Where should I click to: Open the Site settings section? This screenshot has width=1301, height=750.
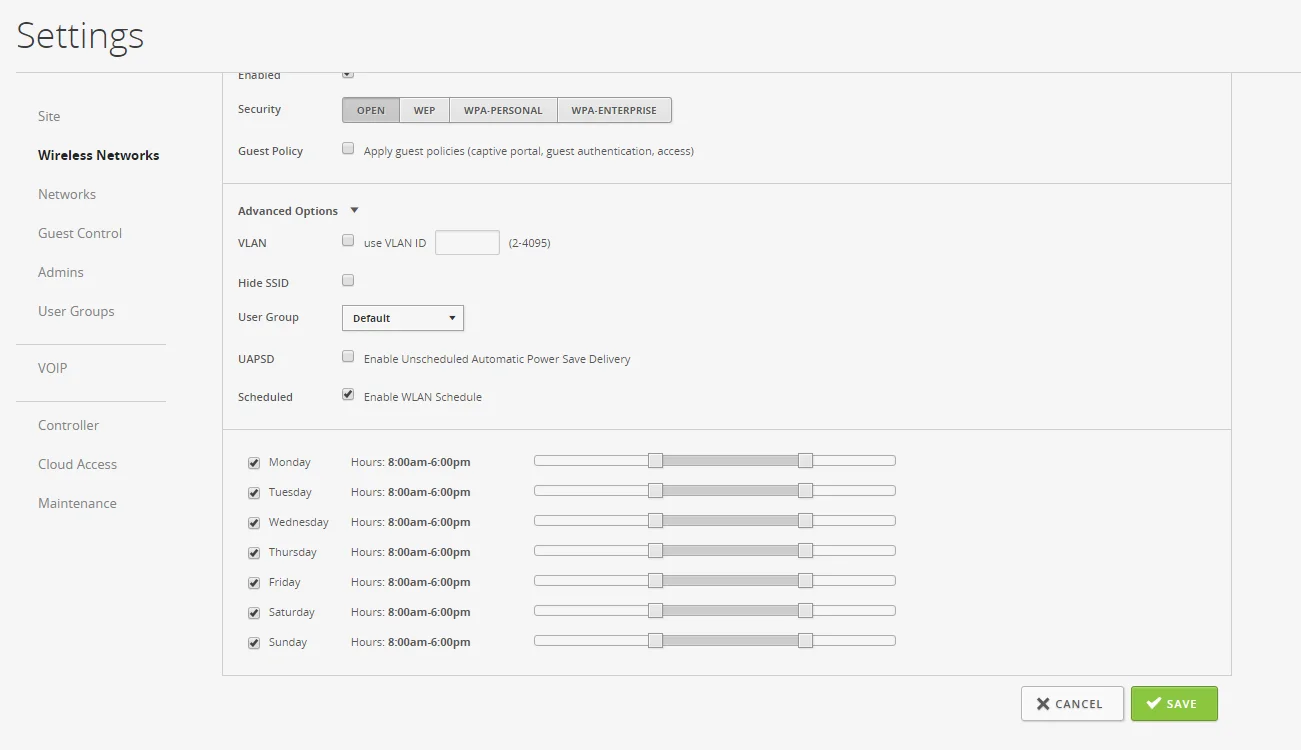point(49,116)
